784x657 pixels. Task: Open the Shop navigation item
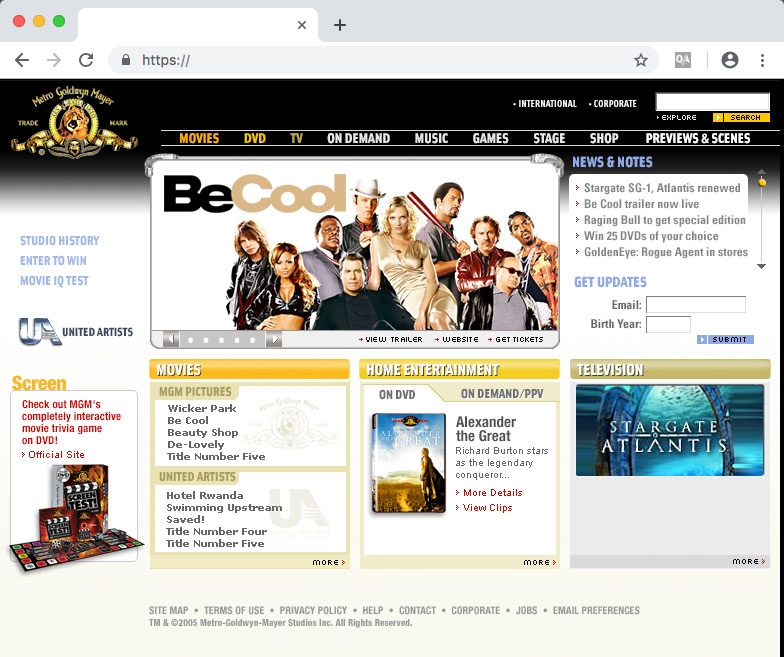pyautogui.click(x=604, y=138)
